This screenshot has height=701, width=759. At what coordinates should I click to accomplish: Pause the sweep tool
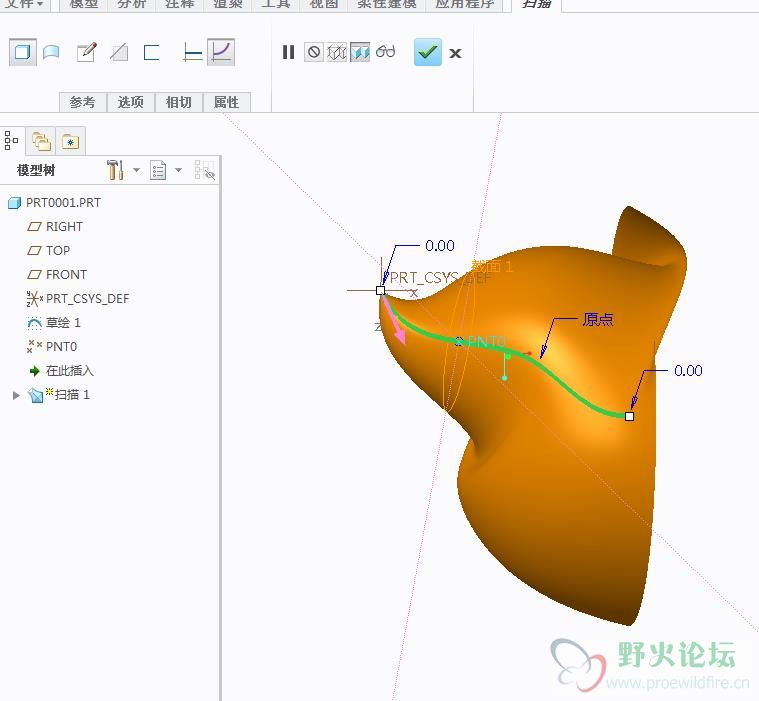(288, 52)
